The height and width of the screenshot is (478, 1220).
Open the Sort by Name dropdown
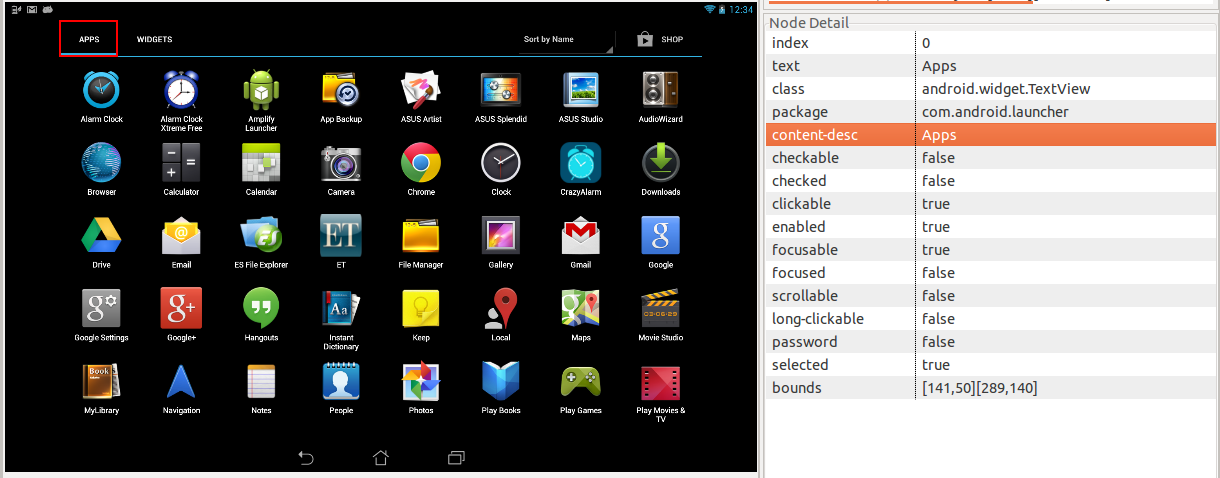pyautogui.click(x=567, y=40)
